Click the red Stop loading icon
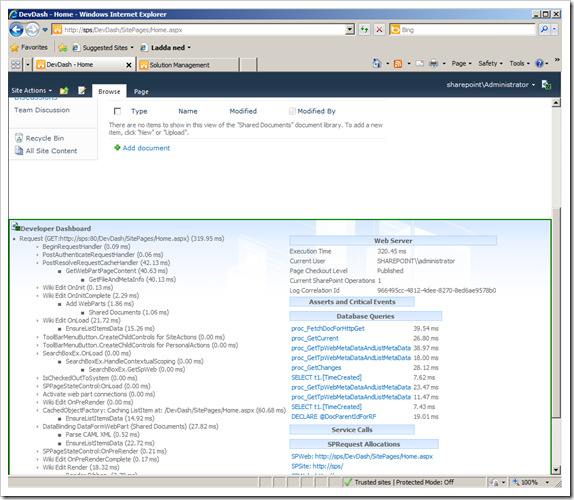The image size is (574, 500). [380, 30]
